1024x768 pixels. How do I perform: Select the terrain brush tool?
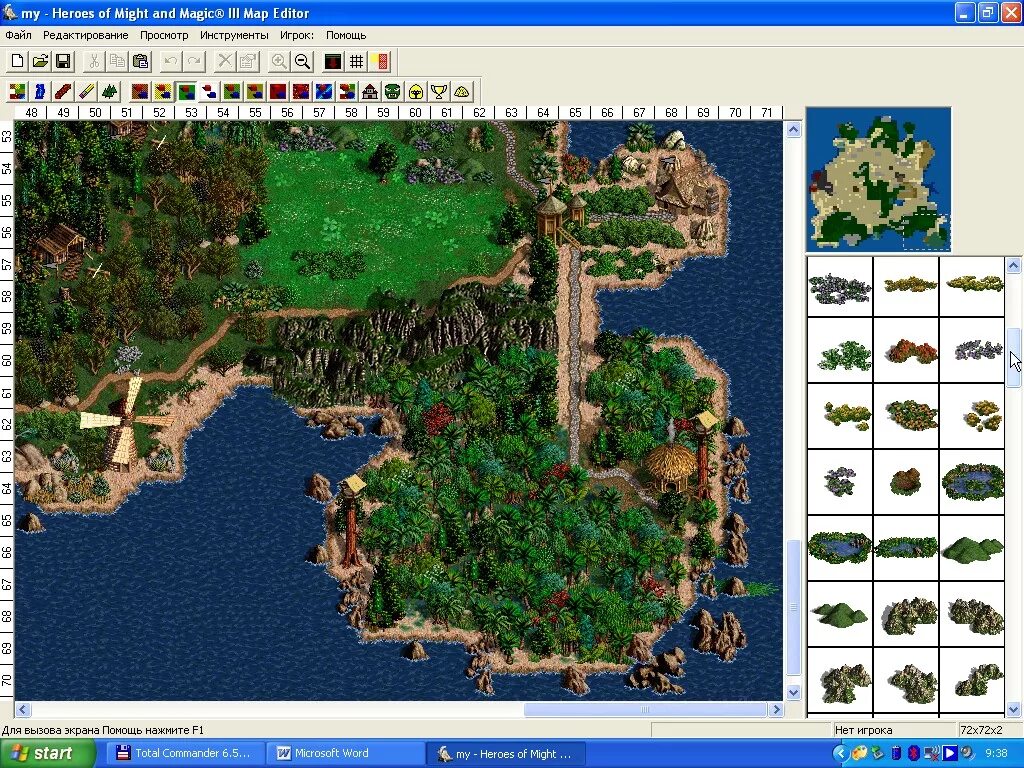point(18,91)
